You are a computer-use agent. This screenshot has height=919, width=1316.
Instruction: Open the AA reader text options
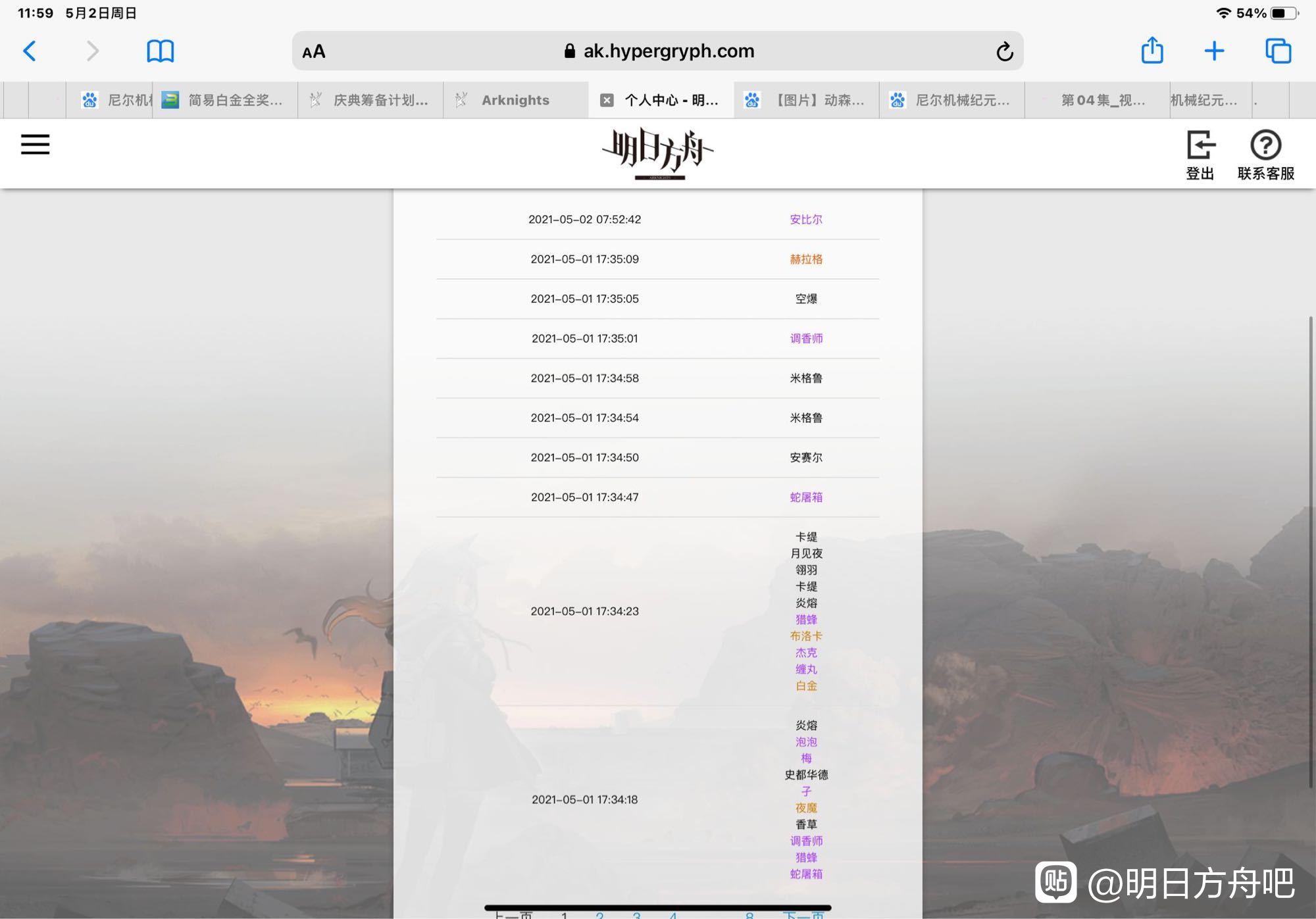tap(314, 51)
